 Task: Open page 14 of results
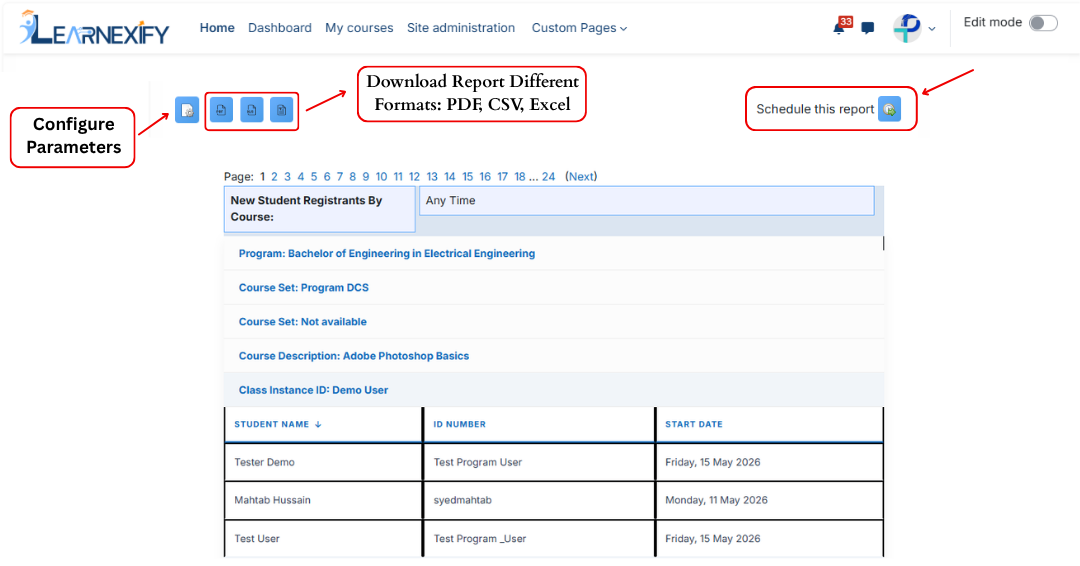(x=450, y=177)
